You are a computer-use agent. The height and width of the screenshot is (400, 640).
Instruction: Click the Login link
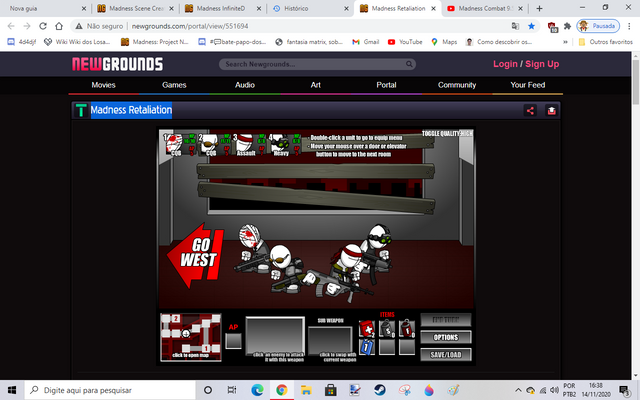pyautogui.click(x=505, y=64)
